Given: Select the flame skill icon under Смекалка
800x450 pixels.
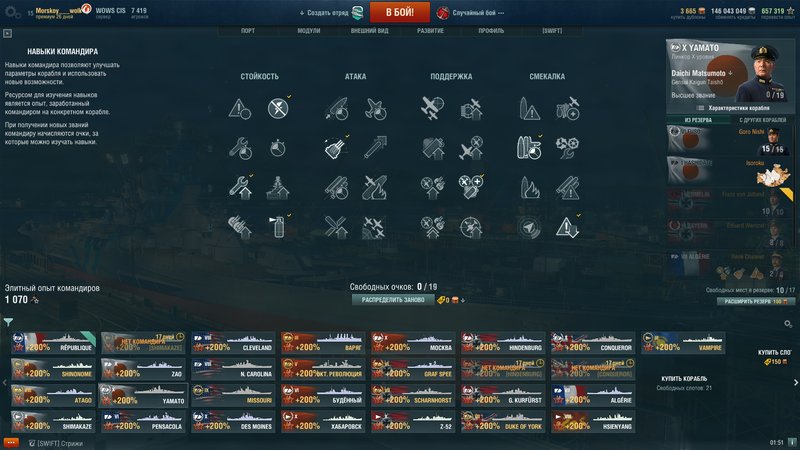Looking at the screenshot, I should [529, 187].
